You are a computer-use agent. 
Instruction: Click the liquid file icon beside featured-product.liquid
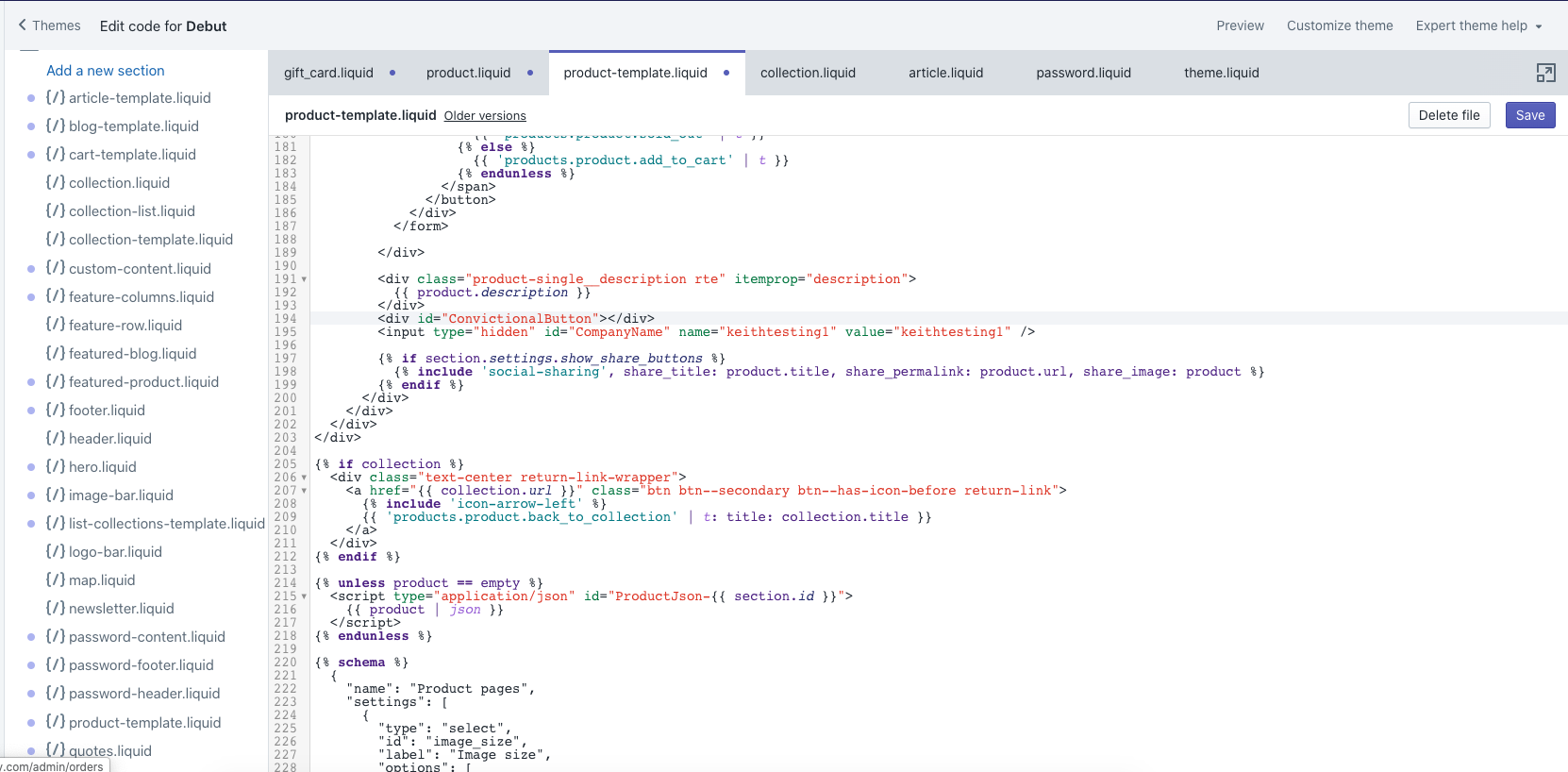pyautogui.click(x=56, y=381)
